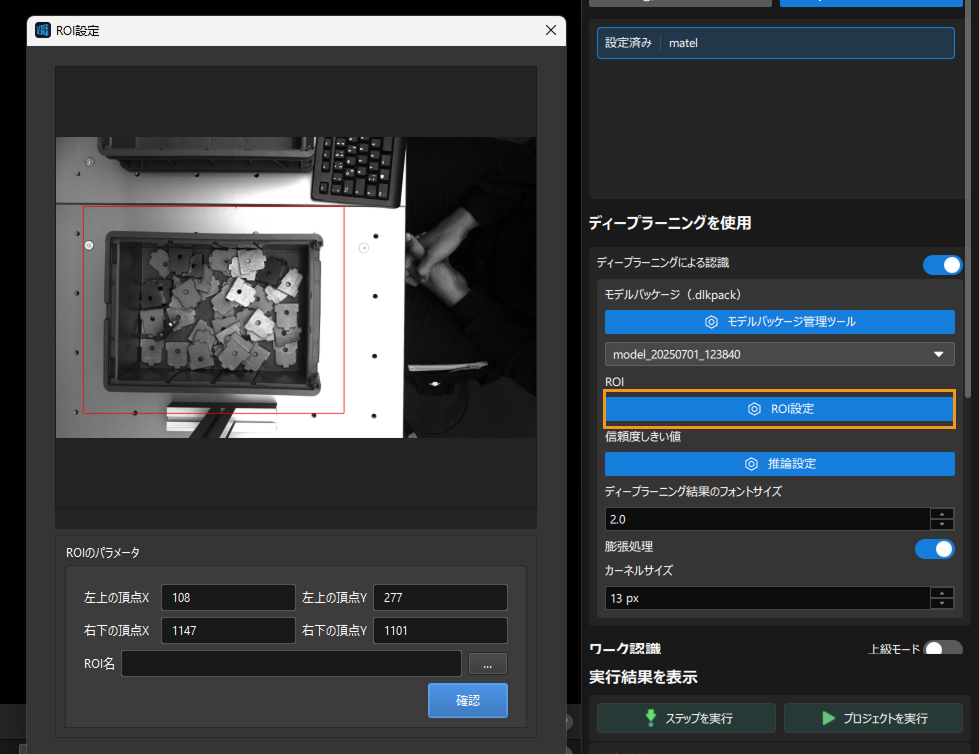979x754 pixels.
Task: Enable the 上級モード toggle
Action: coord(943,648)
